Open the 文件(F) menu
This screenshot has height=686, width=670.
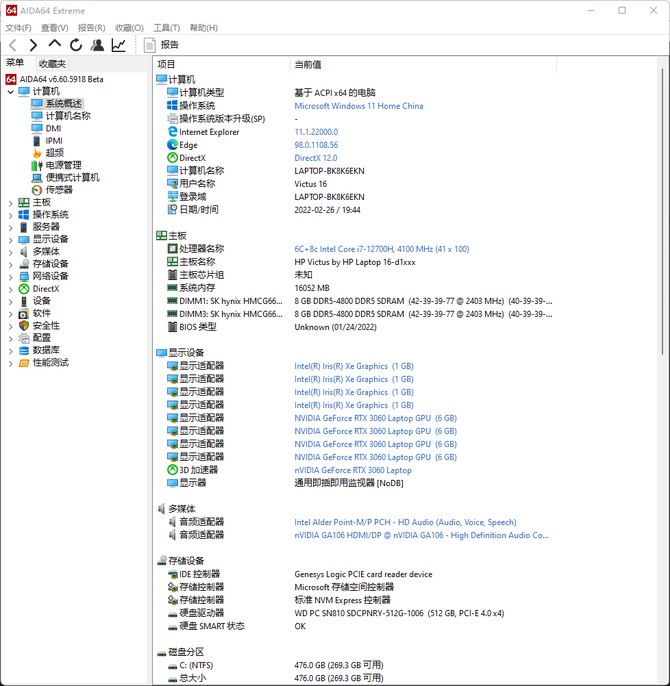coord(18,28)
